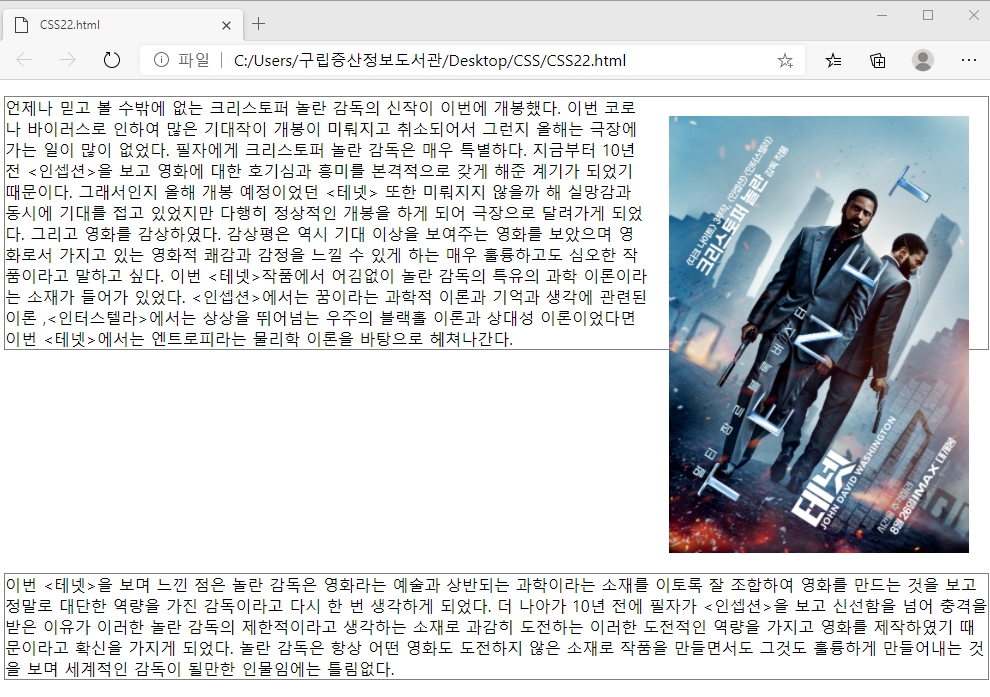Maximize the browser window
The image size is (990, 697).
[927, 15]
